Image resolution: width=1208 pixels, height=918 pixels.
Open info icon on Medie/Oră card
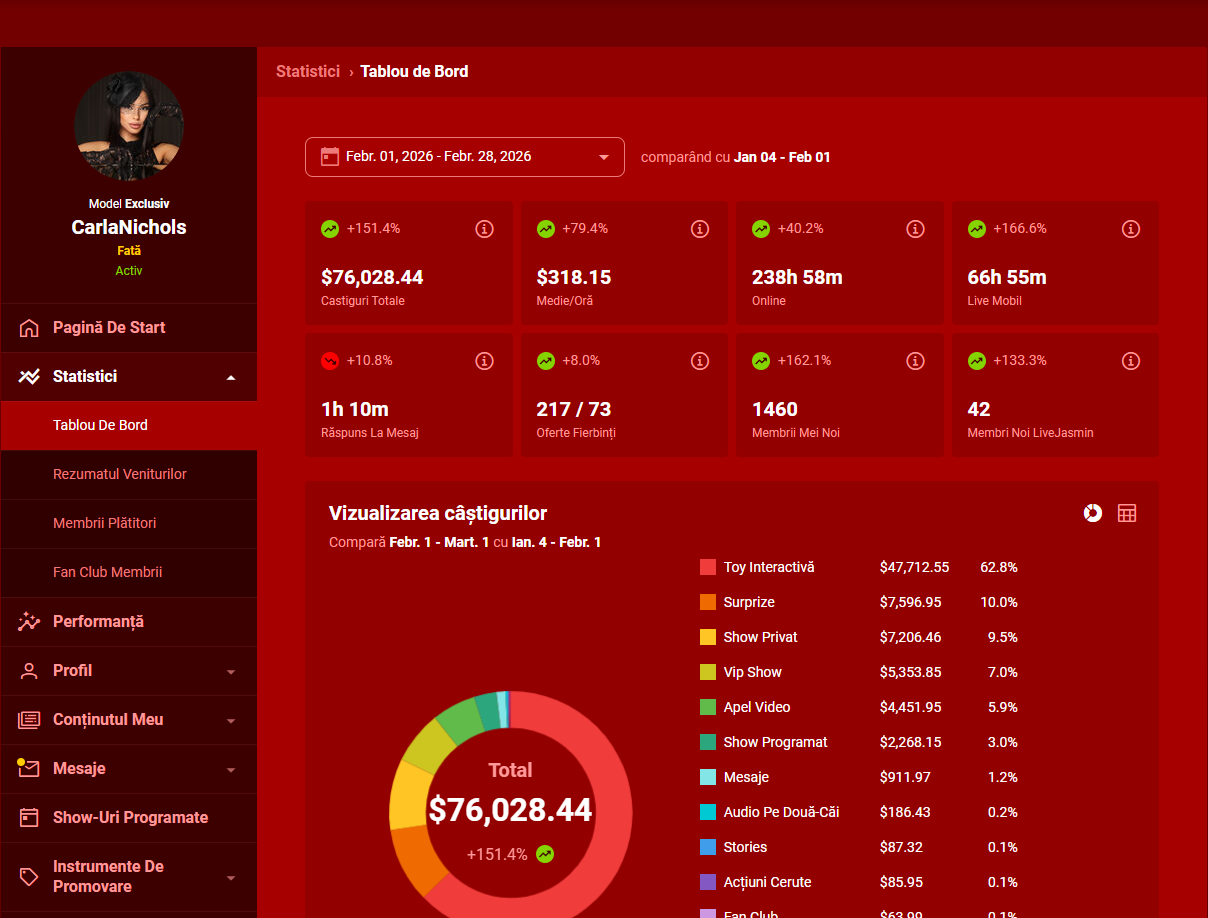click(x=700, y=229)
